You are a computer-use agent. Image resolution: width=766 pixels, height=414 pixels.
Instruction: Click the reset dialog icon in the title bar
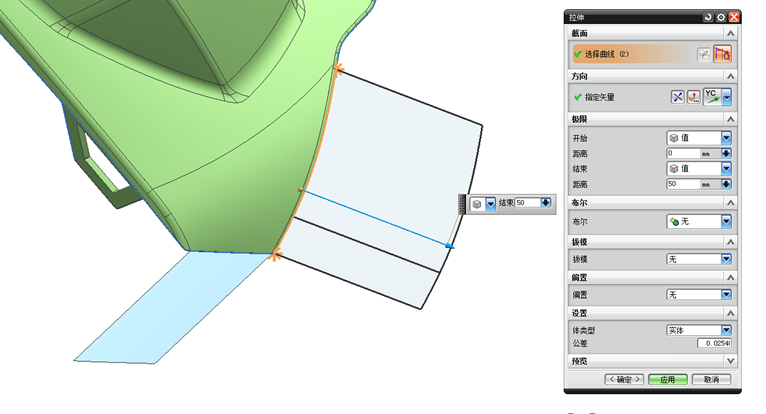pyautogui.click(x=708, y=17)
